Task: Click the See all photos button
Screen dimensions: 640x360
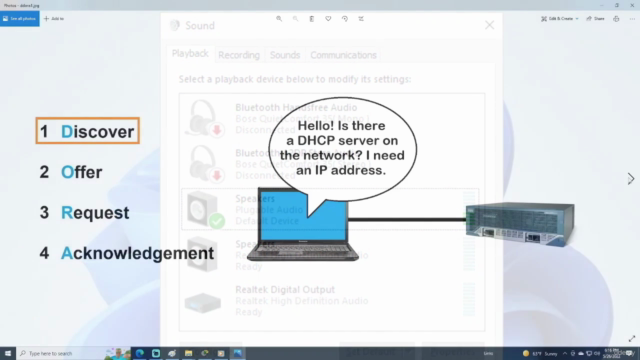Action: [20, 19]
